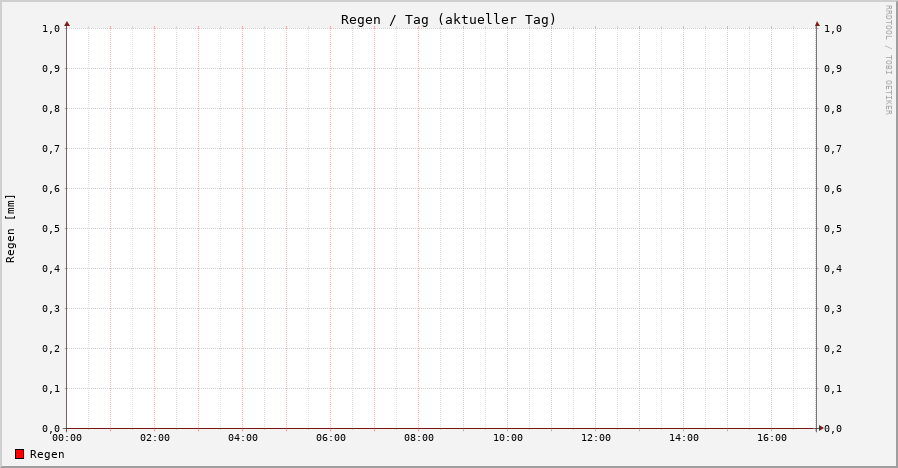Click the left axis value 0,9
Viewport: 898px width, 468px height.
click(x=51, y=69)
